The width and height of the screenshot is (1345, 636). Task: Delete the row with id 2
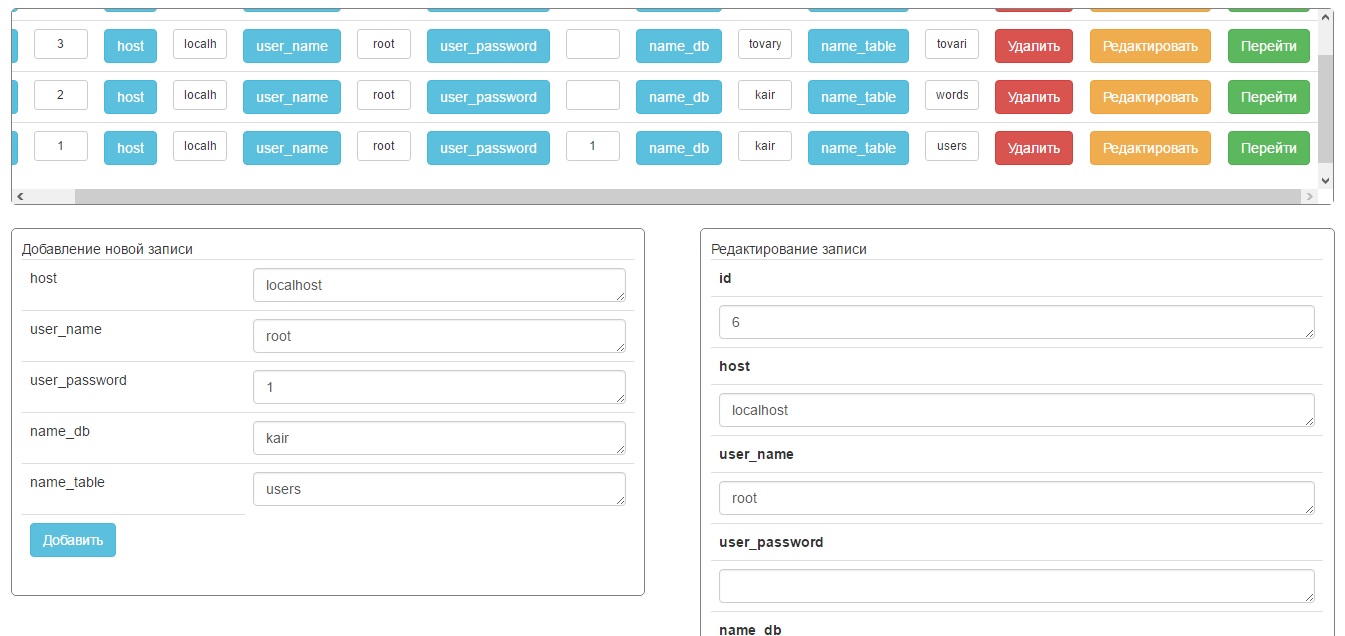click(x=1034, y=97)
